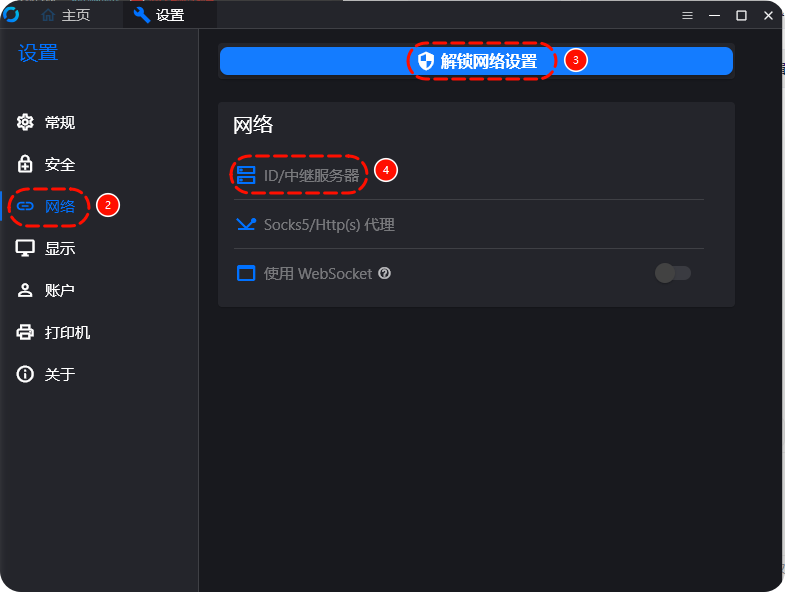Screen dimensions: 785x592
Task: Open 显示 display monitor icon
Action: 25,248
